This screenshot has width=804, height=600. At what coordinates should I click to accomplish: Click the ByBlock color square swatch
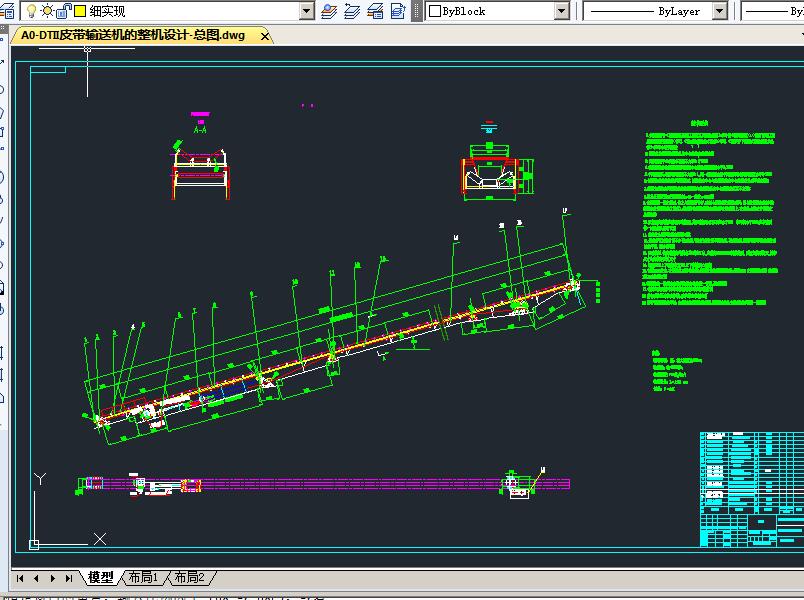pyautogui.click(x=435, y=11)
